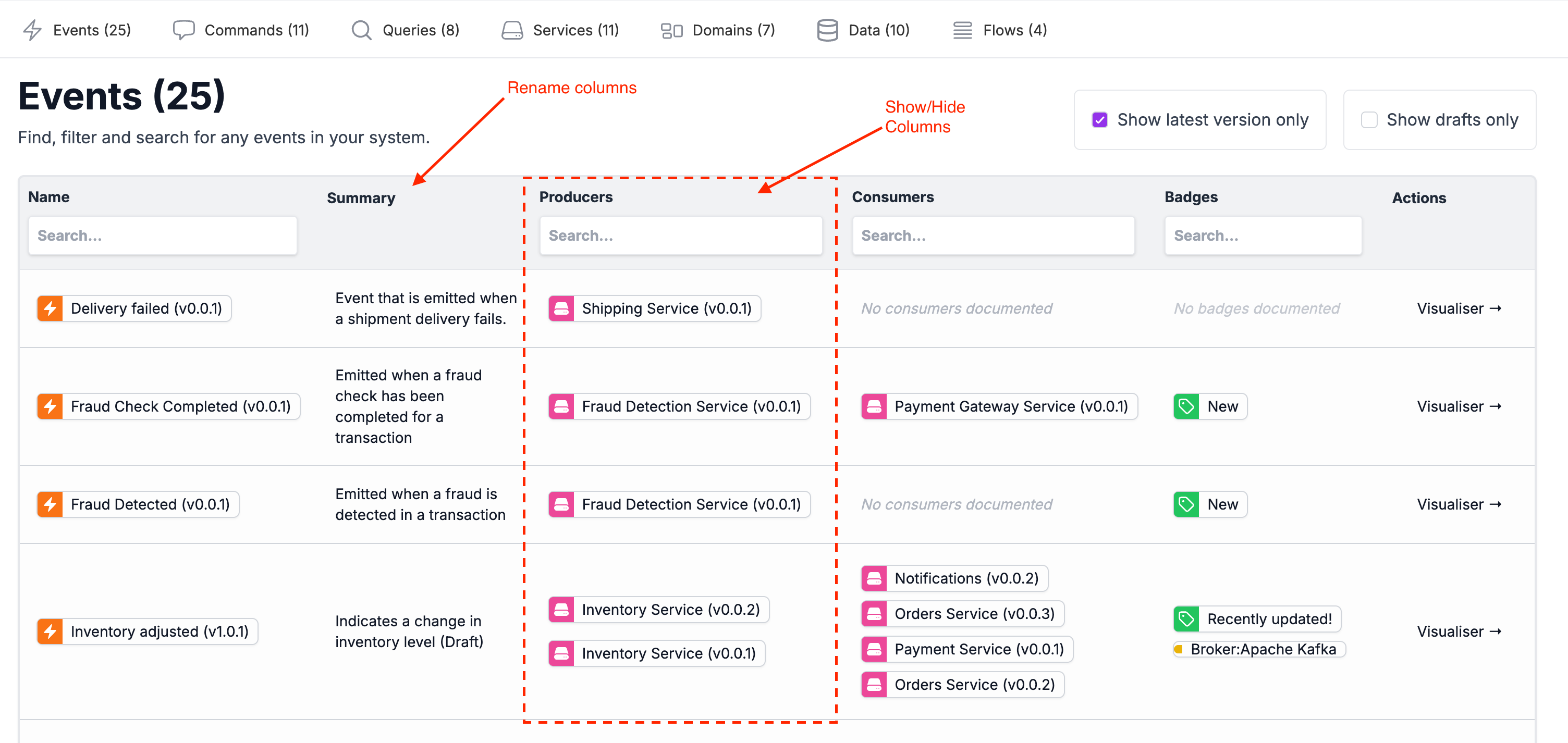Click the Recently updated! badge
The width and height of the screenshot is (1568, 743).
point(1268,619)
